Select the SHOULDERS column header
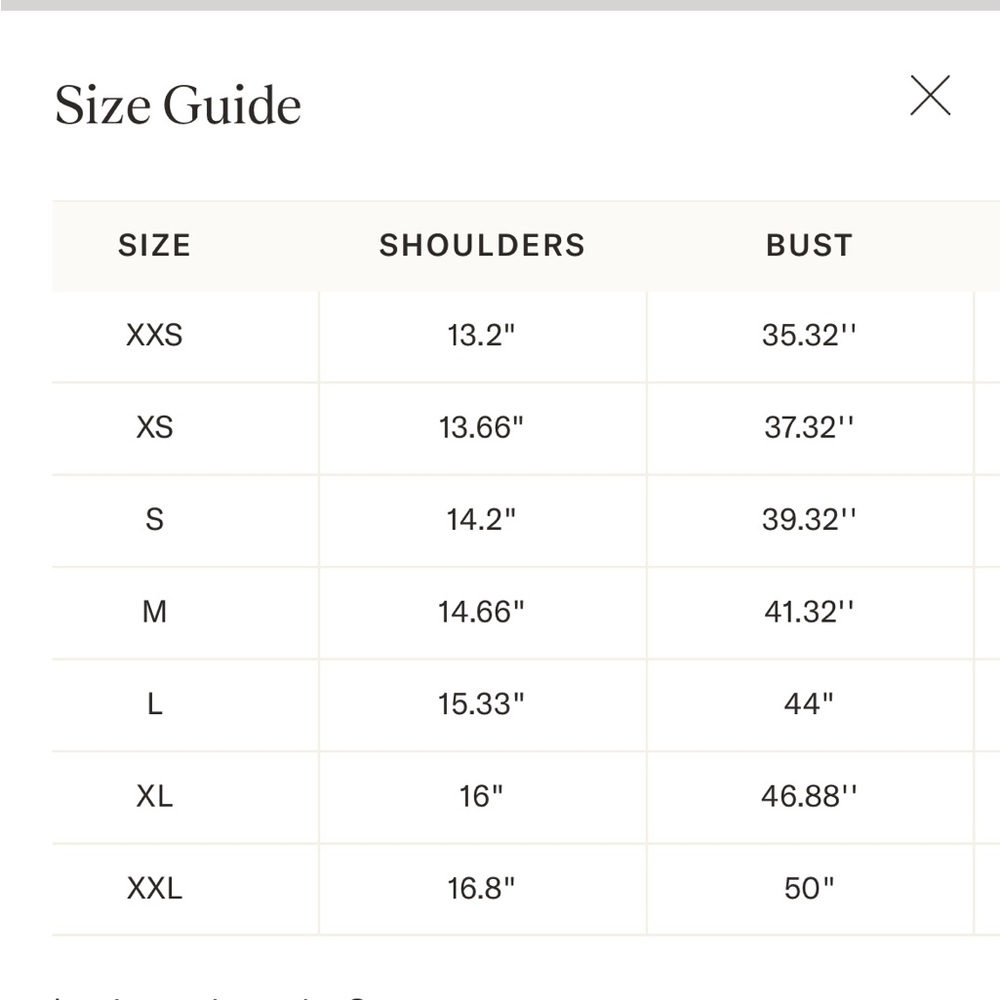This screenshot has height=1000, width=1000. click(482, 246)
